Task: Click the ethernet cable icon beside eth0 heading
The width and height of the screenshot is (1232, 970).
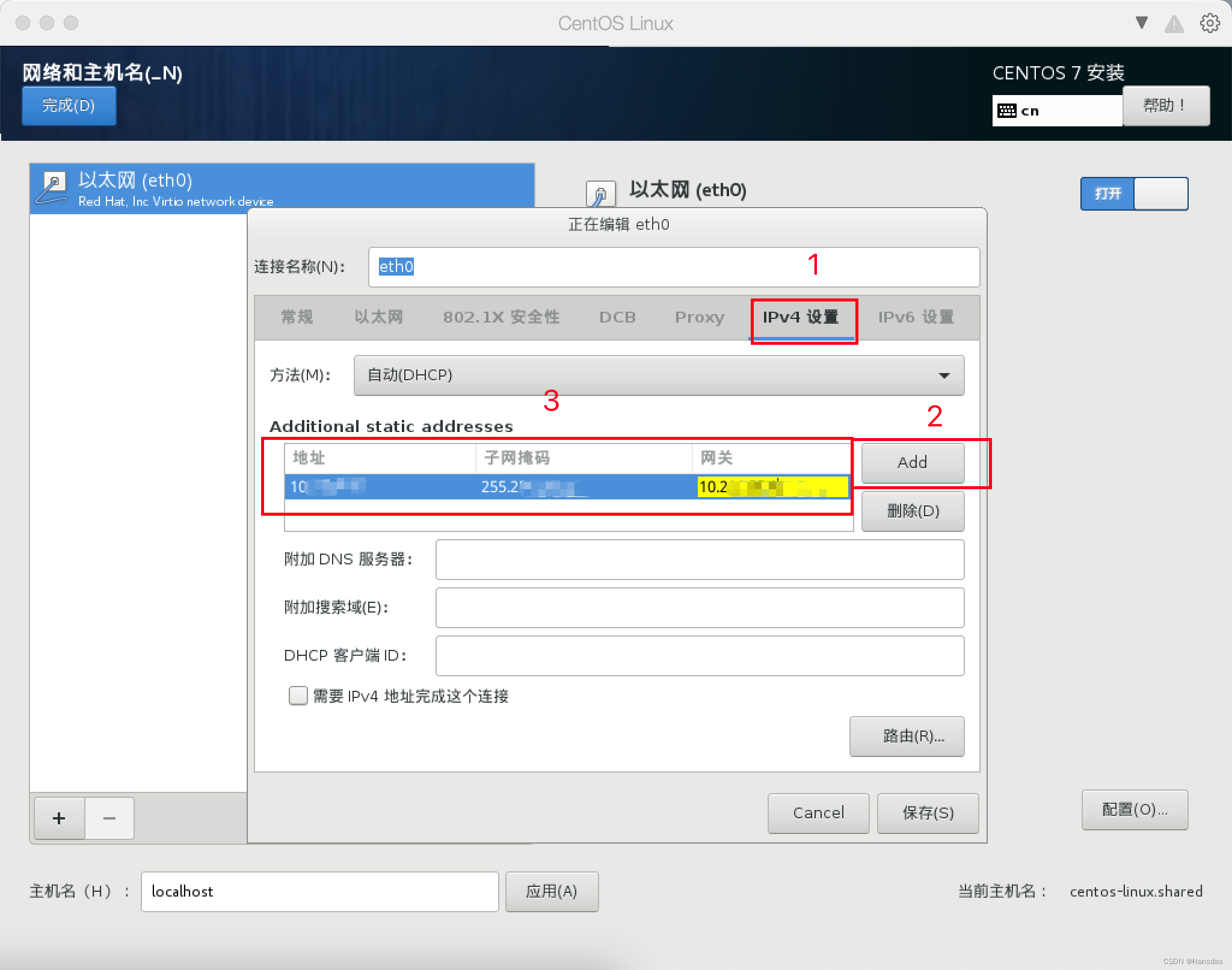Action: pyautogui.click(x=600, y=194)
